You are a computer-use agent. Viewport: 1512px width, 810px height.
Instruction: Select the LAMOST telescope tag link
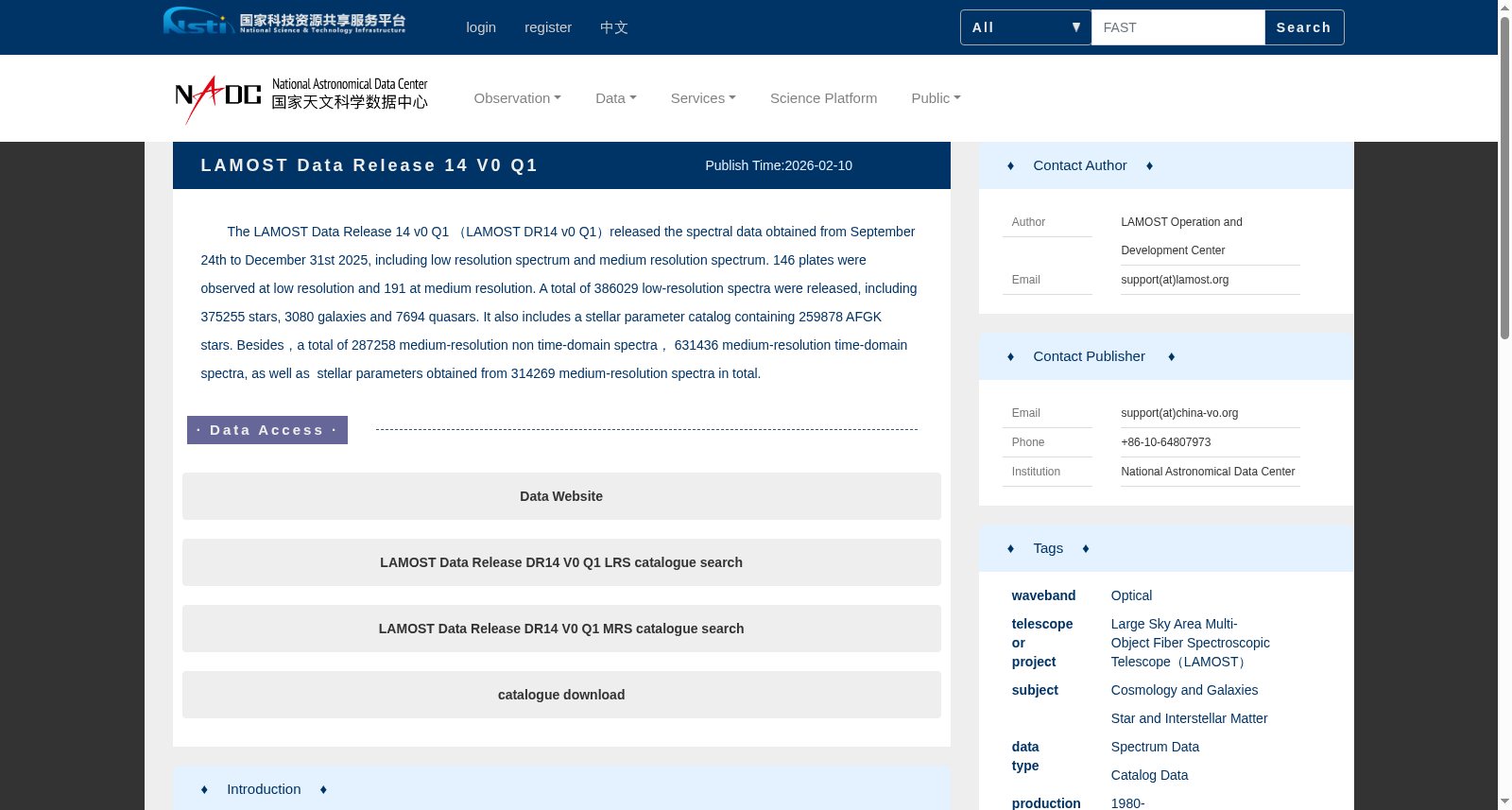click(1191, 643)
